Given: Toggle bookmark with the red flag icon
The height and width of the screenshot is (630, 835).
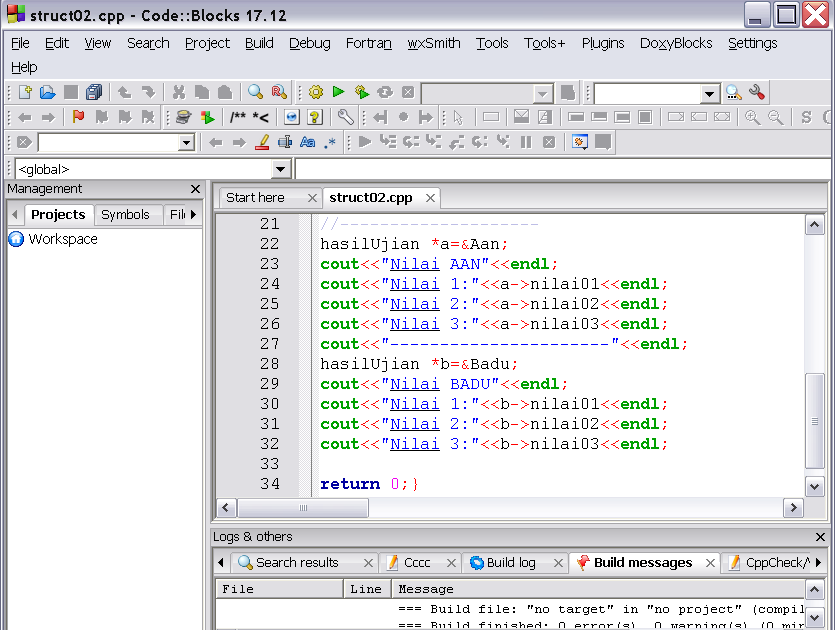Looking at the screenshot, I should pos(78,117).
